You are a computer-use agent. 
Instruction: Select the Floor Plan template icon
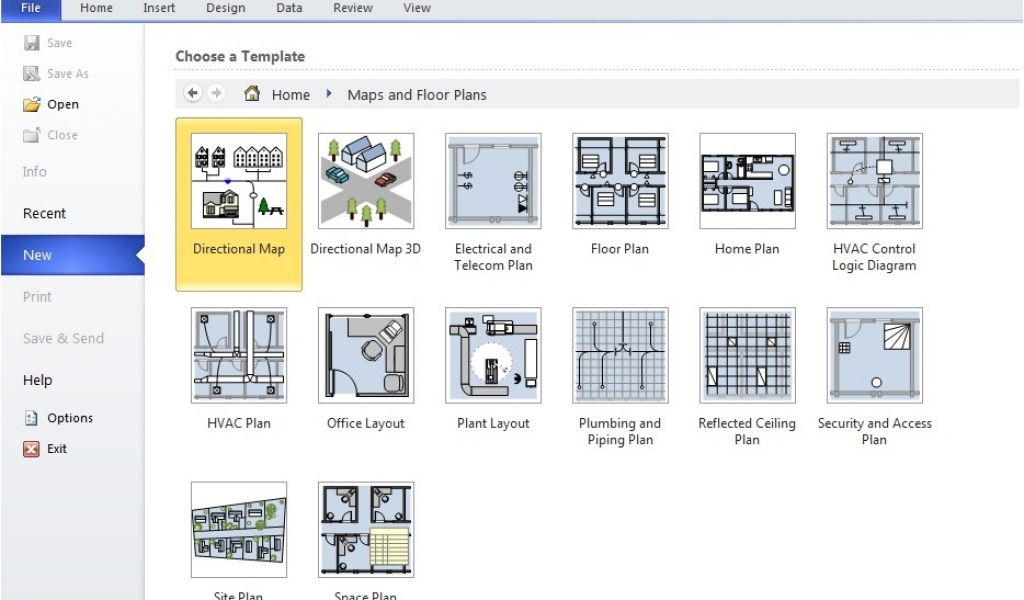[x=620, y=181]
